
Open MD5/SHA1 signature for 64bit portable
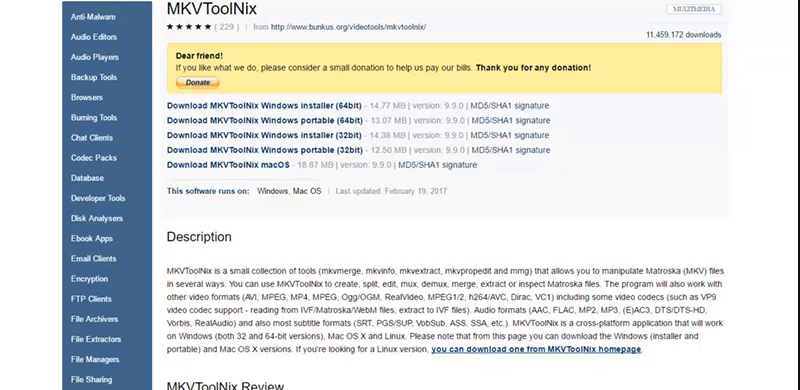(511, 120)
